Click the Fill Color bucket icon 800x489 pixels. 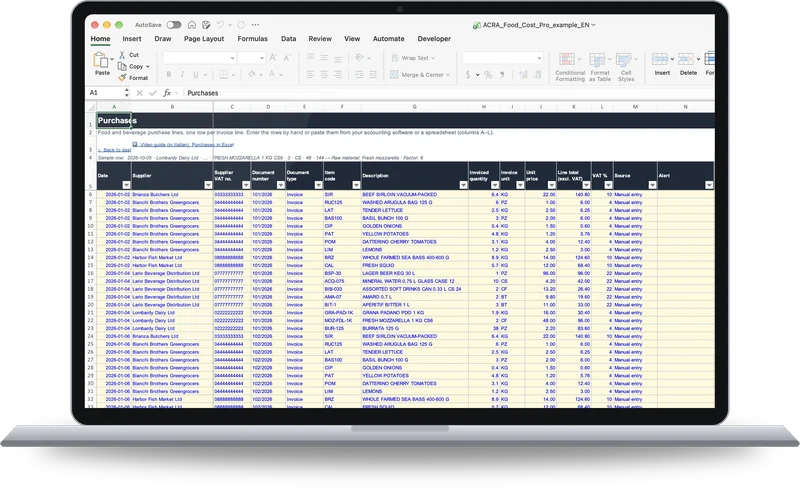252,75
